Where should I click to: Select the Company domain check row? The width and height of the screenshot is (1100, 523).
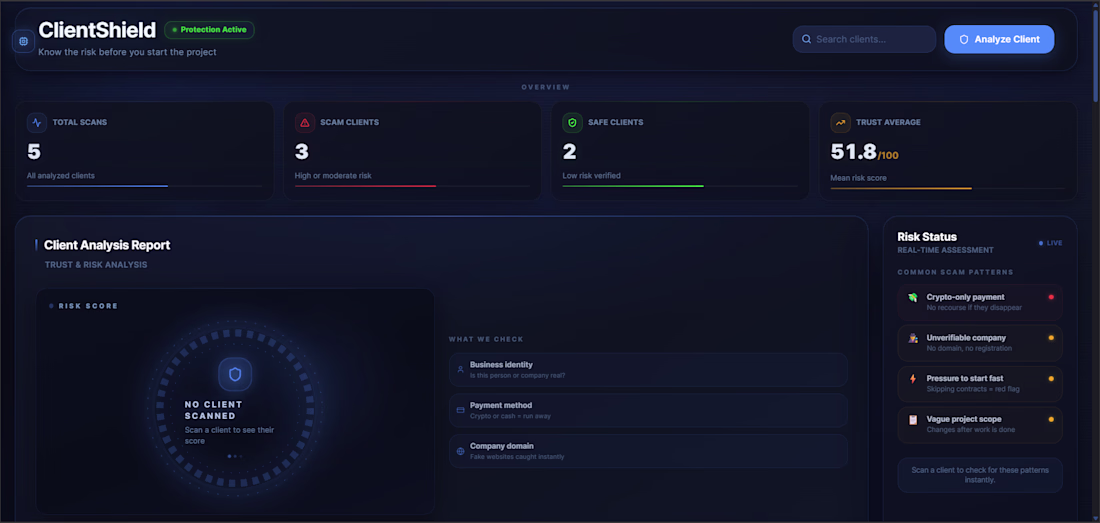[648, 451]
